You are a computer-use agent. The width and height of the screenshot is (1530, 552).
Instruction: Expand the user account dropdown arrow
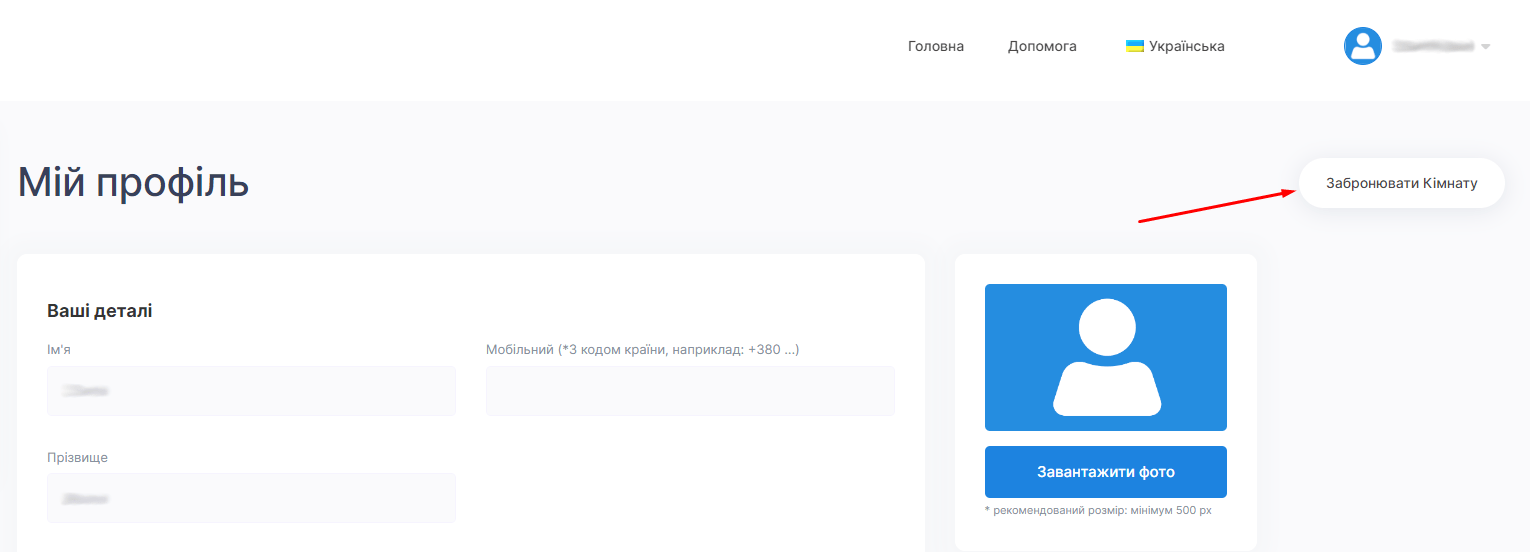click(x=1485, y=47)
